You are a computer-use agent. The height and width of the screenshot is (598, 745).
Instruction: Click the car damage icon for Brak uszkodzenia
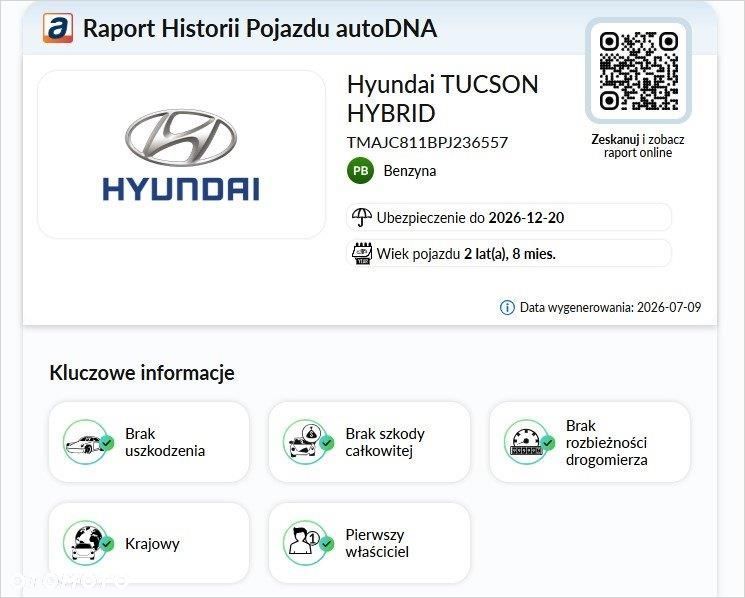pos(88,442)
